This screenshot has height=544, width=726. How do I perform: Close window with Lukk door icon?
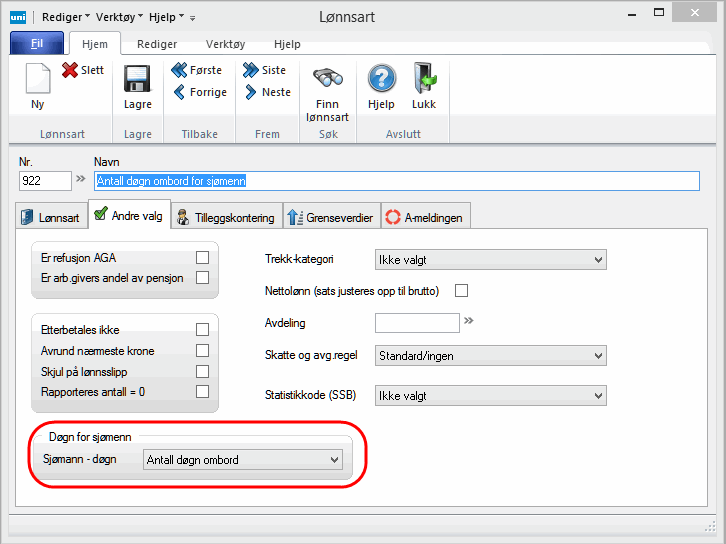pos(424,80)
